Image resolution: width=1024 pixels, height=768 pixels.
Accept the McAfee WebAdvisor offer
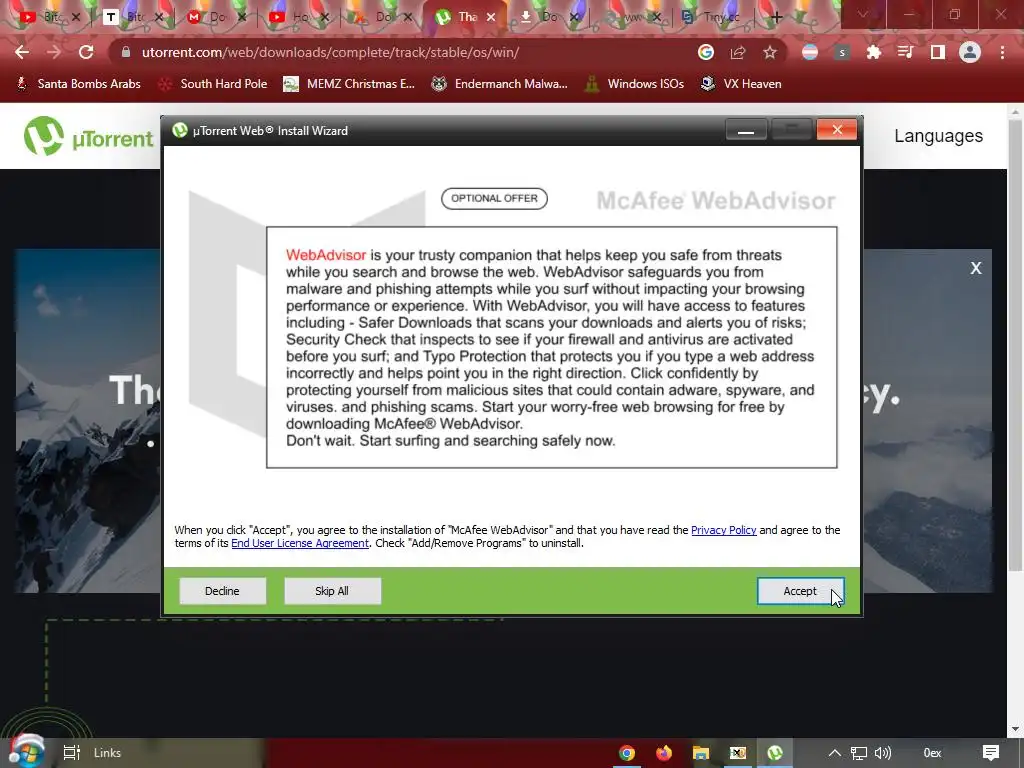(801, 591)
